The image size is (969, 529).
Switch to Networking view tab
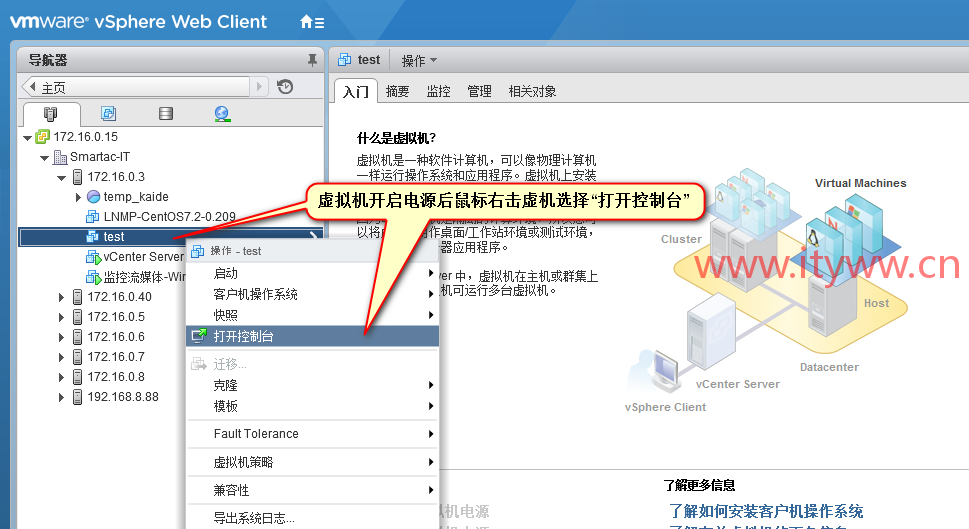point(222,114)
